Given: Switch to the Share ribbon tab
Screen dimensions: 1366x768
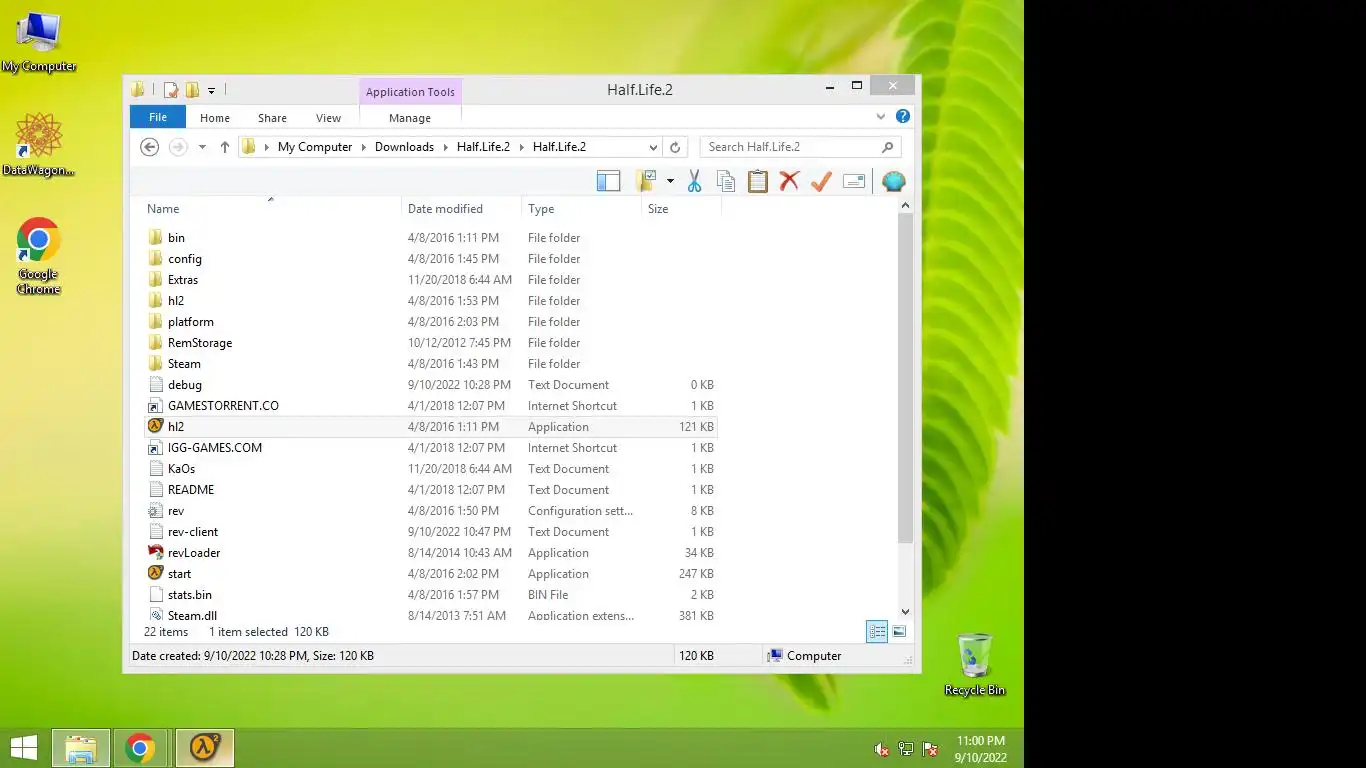Looking at the screenshot, I should (x=272, y=118).
